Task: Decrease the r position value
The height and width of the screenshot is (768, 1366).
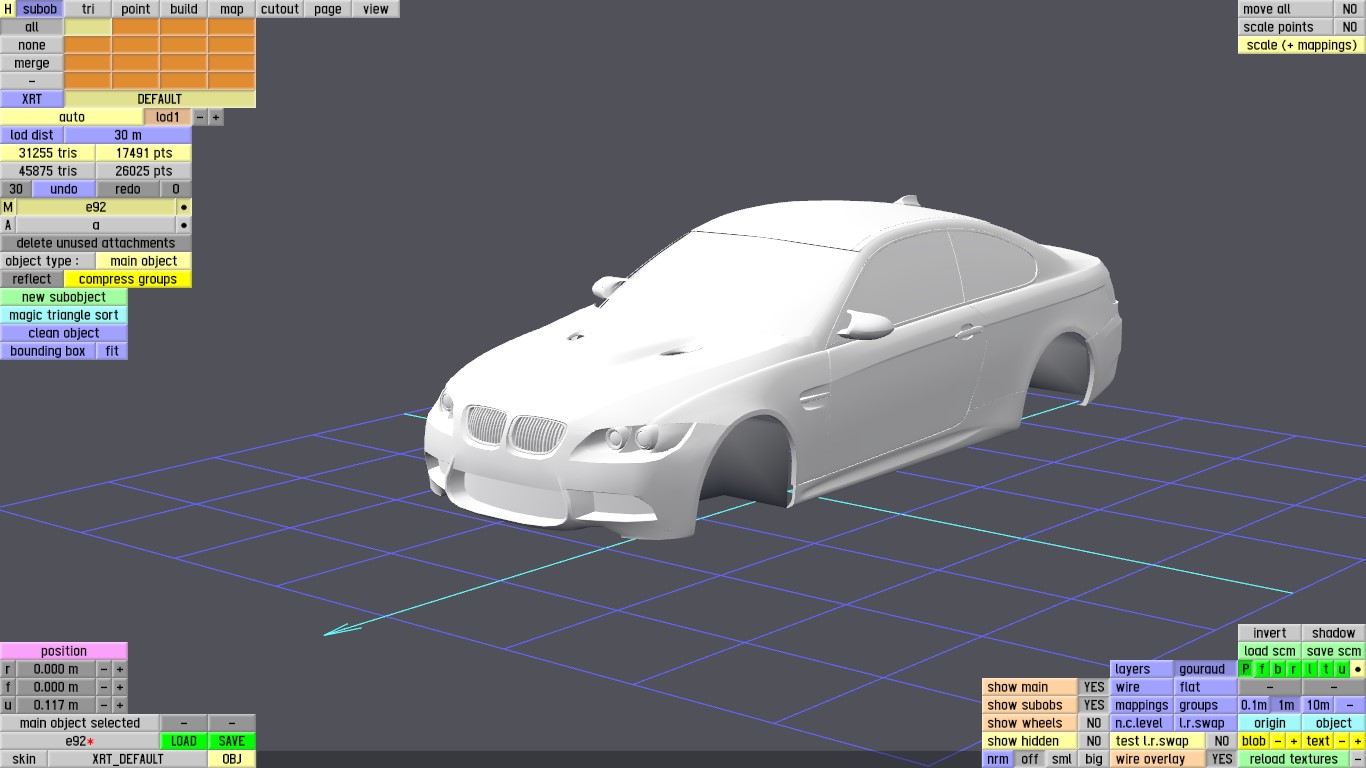Action: 104,669
